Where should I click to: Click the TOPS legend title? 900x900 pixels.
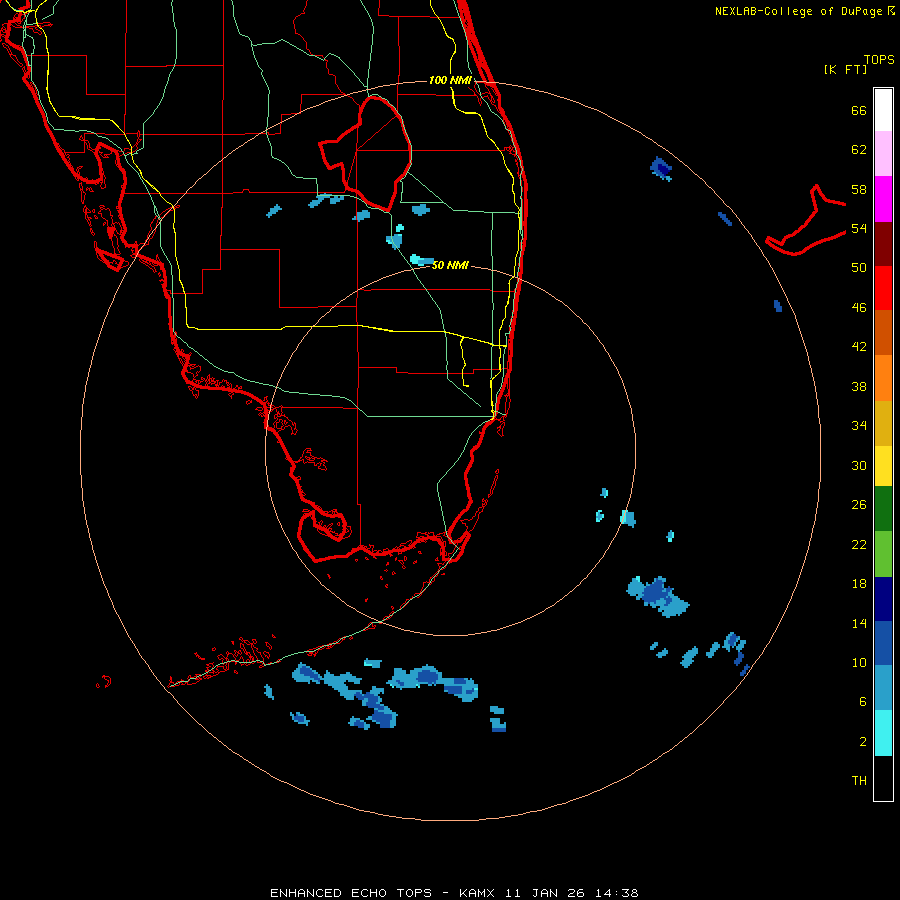[879, 59]
